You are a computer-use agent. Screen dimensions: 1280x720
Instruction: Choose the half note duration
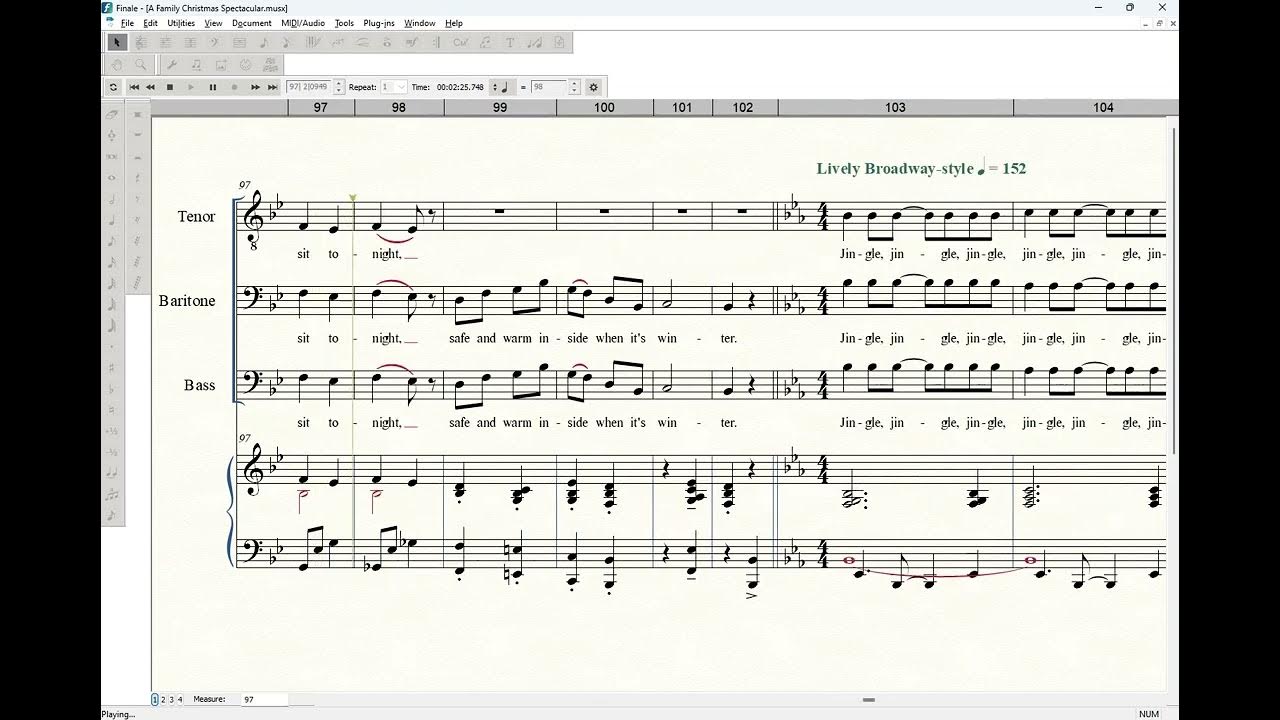click(x=113, y=200)
